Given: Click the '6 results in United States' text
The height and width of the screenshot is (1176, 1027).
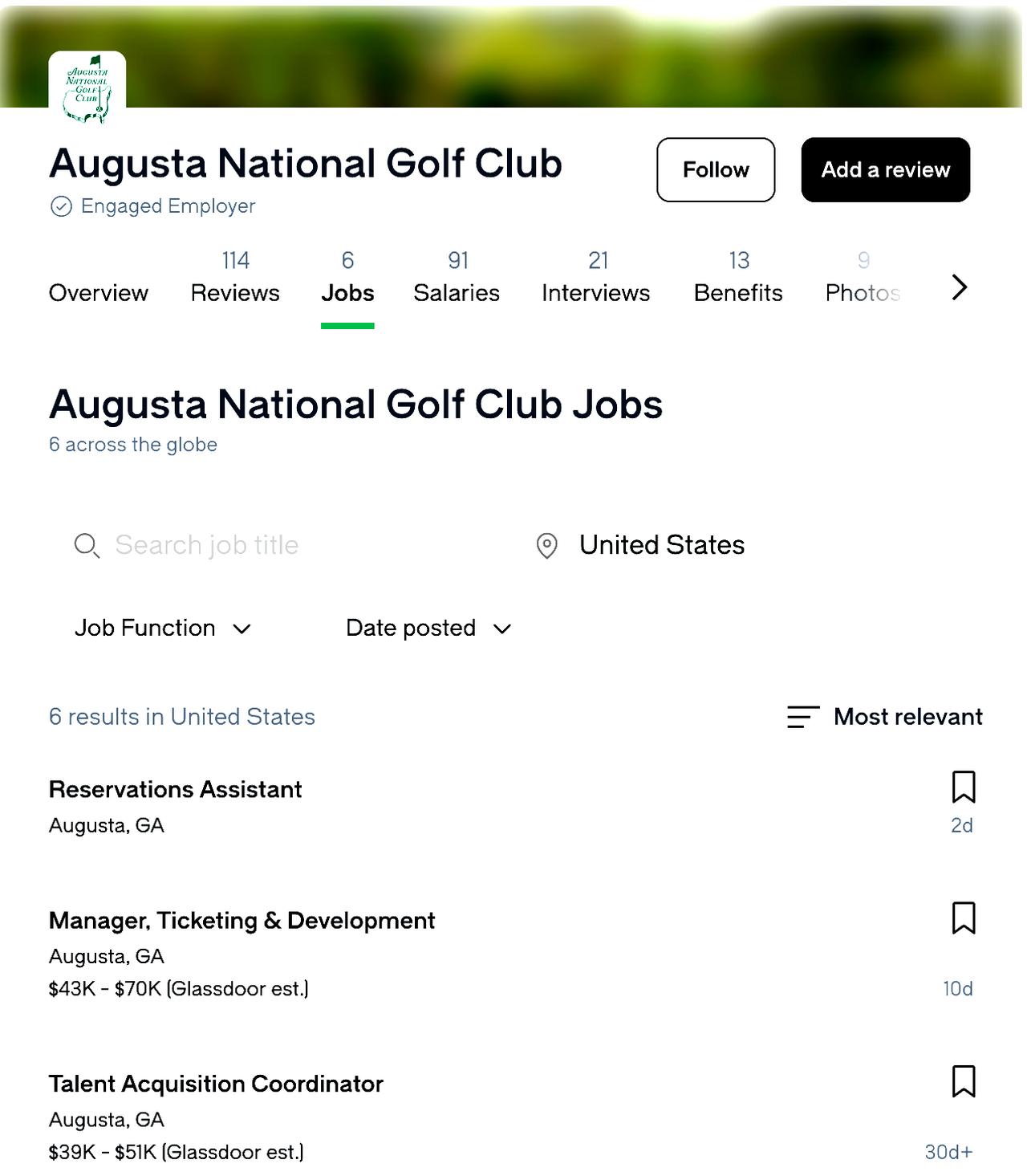Looking at the screenshot, I should (182, 717).
